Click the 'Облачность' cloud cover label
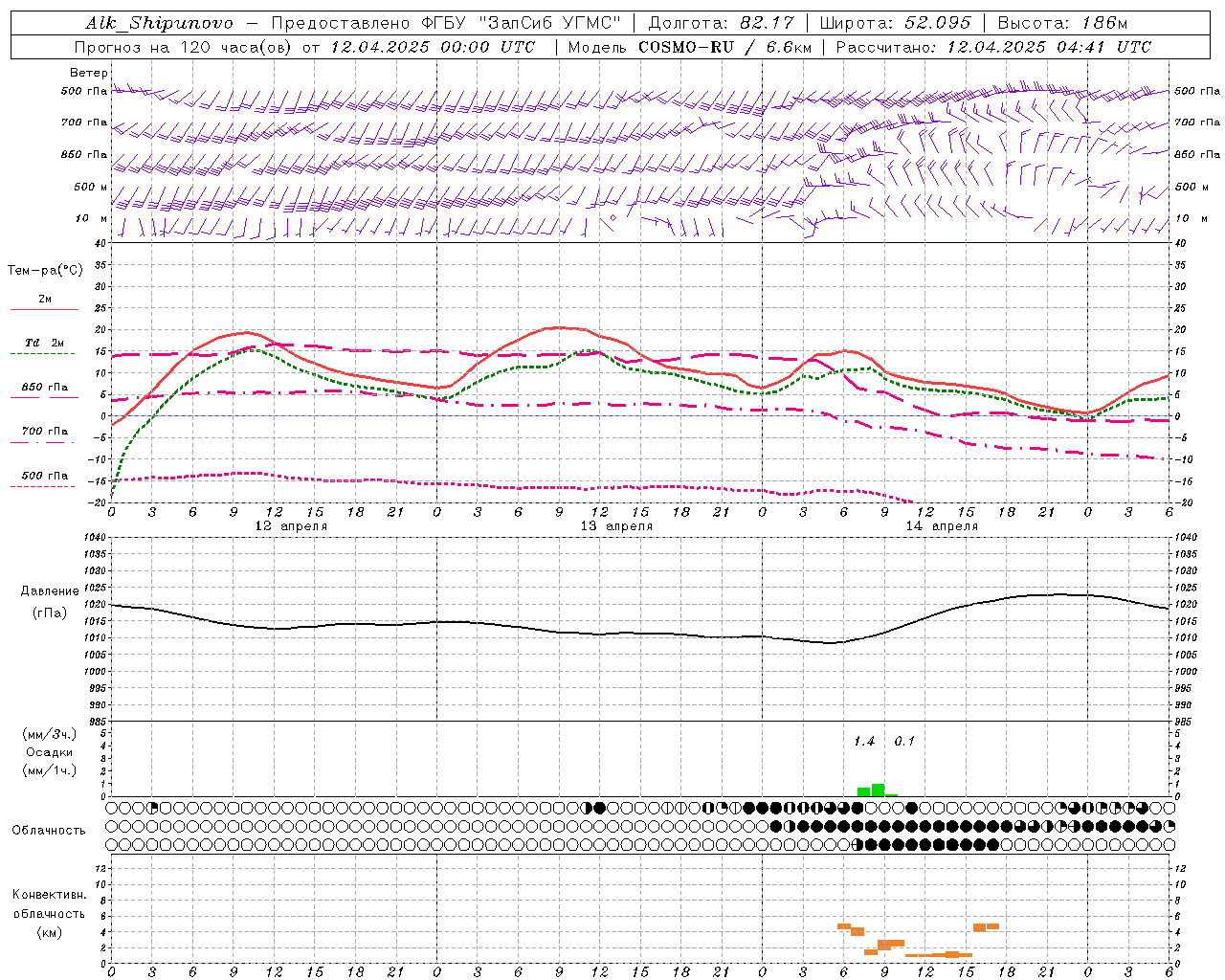Viewport: 1225px width, 980px height. point(49,831)
